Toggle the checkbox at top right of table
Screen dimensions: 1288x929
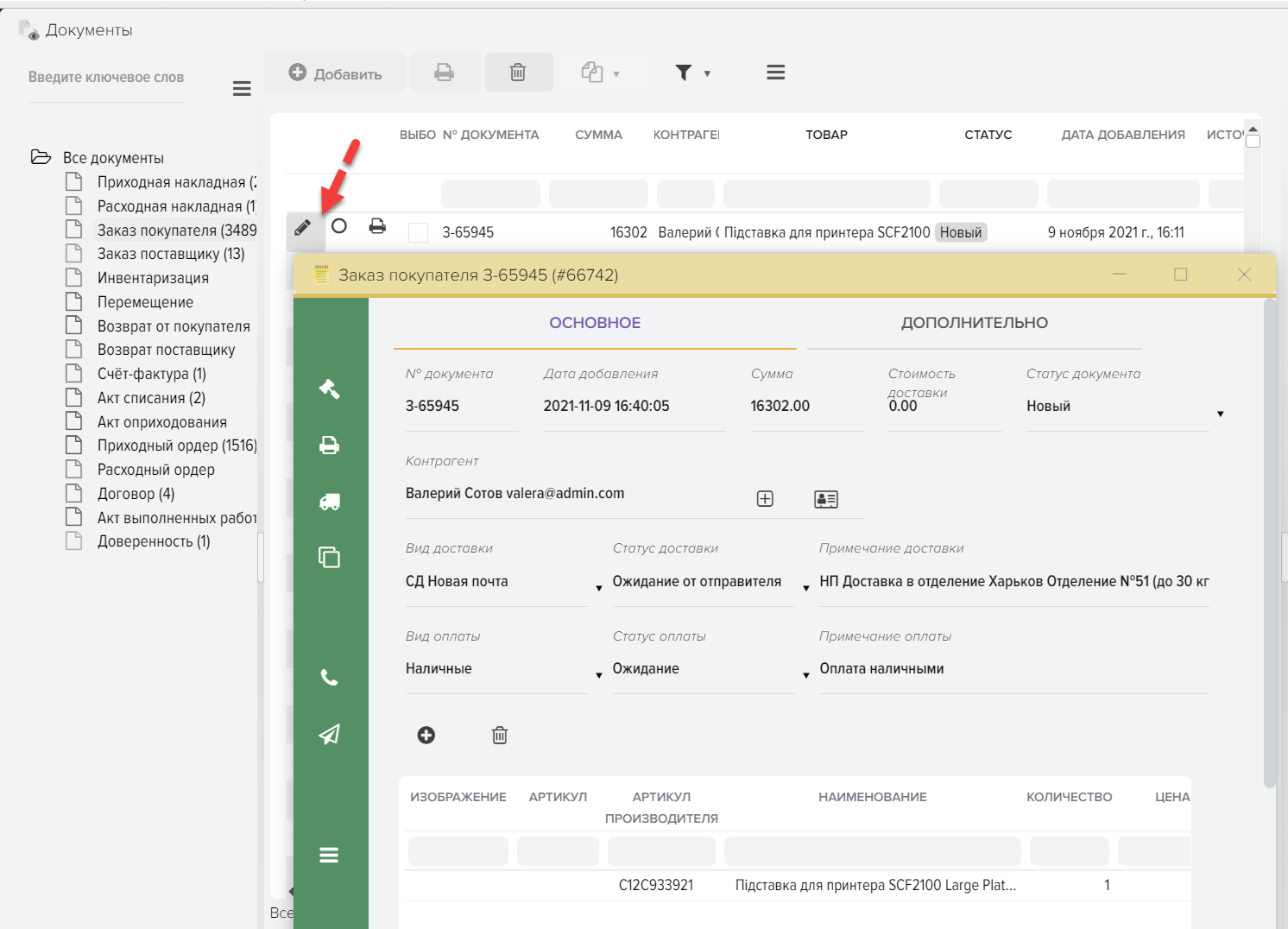tap(1253, 141)
